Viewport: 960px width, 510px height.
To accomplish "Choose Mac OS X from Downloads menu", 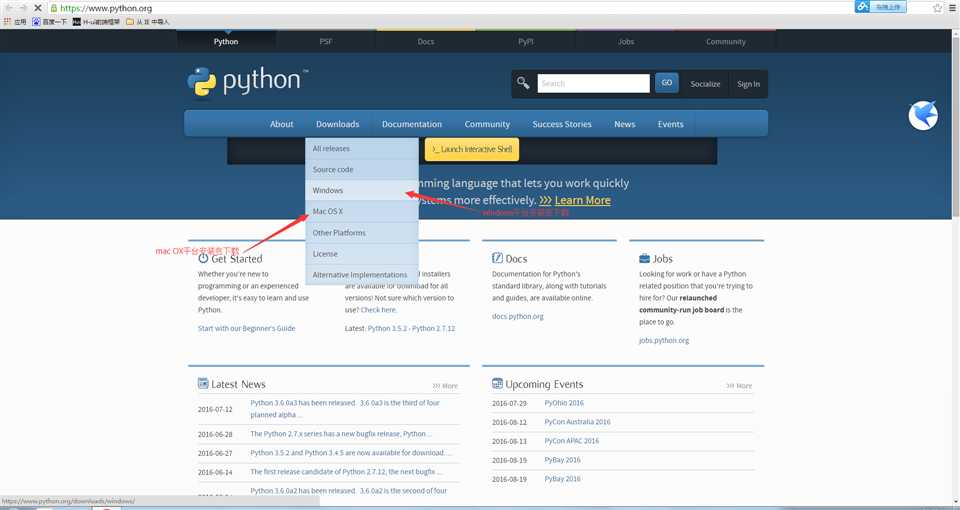I will point(362,211).
